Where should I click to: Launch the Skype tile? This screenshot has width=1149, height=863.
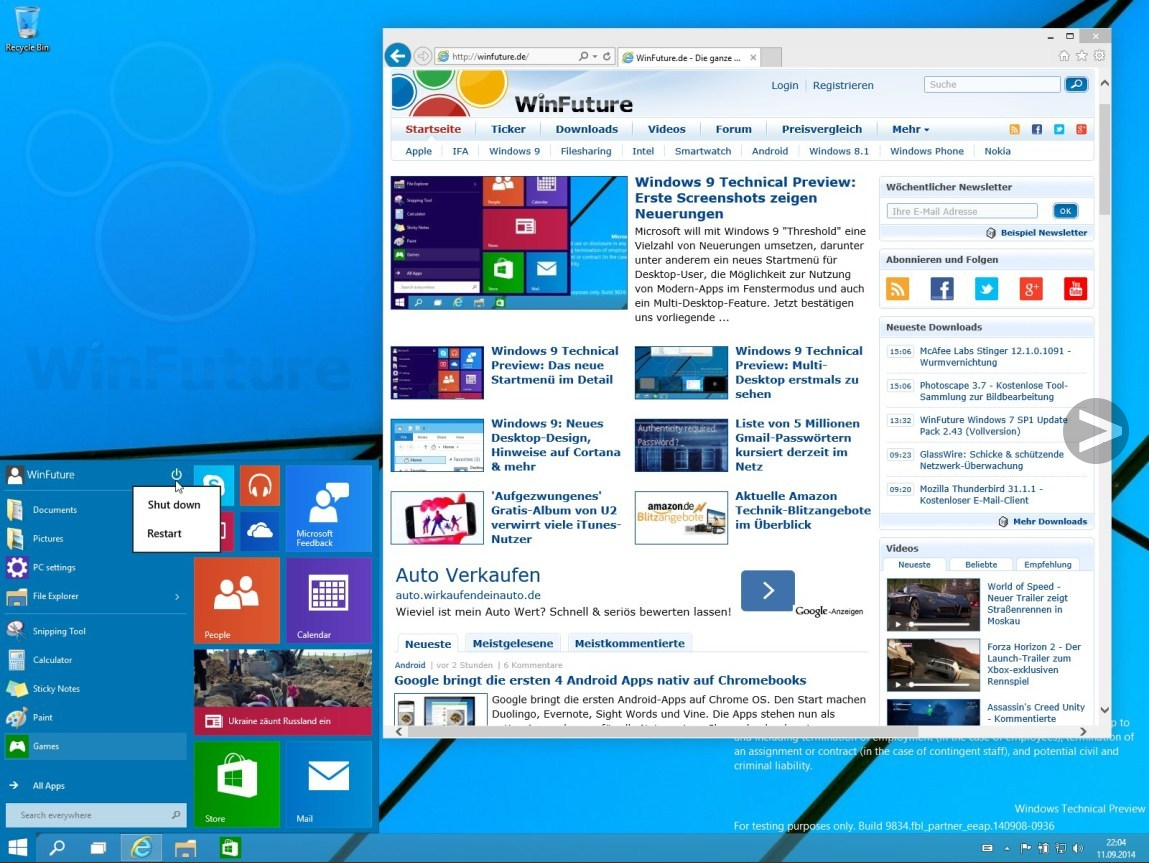point(214,486)
